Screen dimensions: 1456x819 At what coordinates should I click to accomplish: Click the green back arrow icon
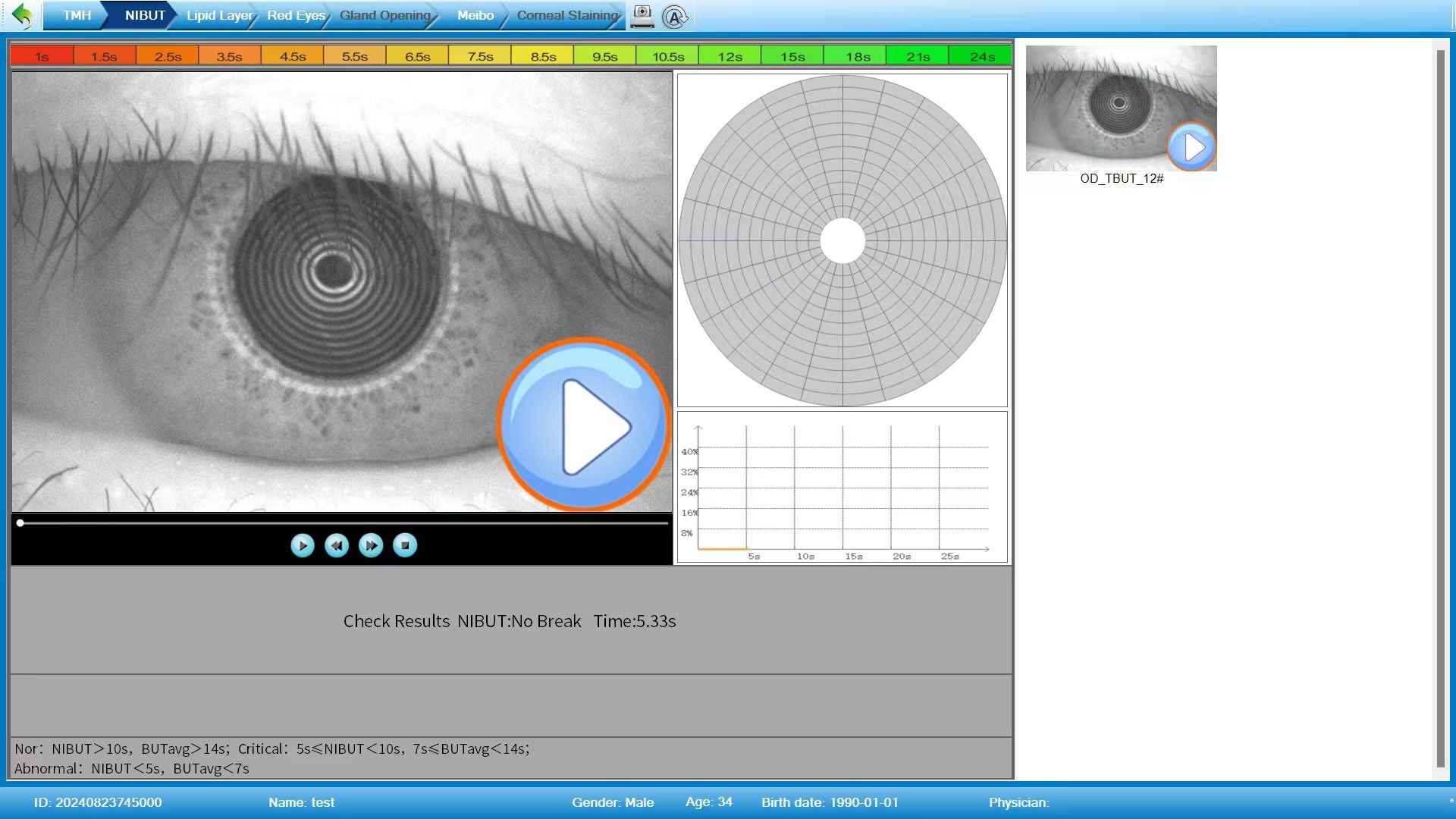23,15
